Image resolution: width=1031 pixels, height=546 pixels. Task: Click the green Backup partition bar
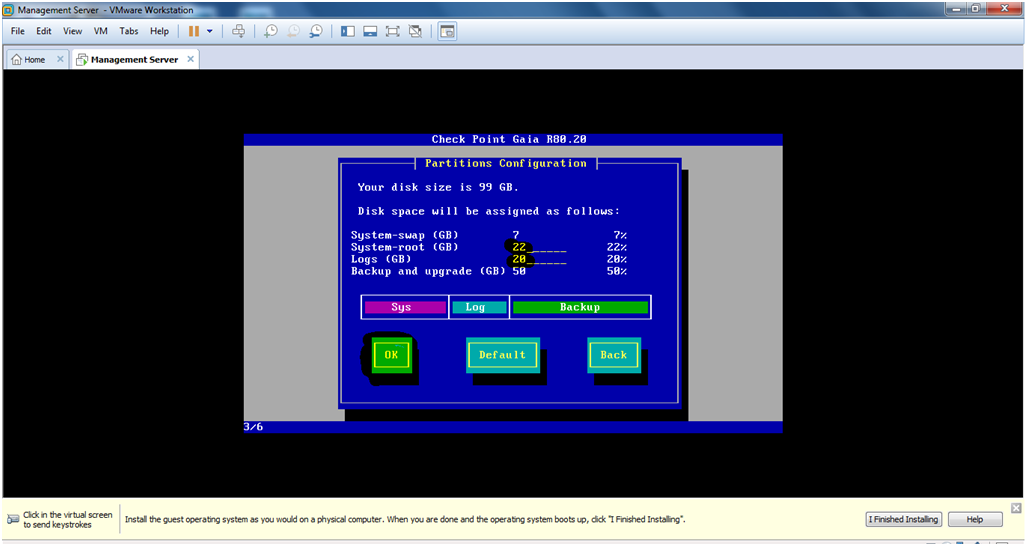click(x=580, y=307)
